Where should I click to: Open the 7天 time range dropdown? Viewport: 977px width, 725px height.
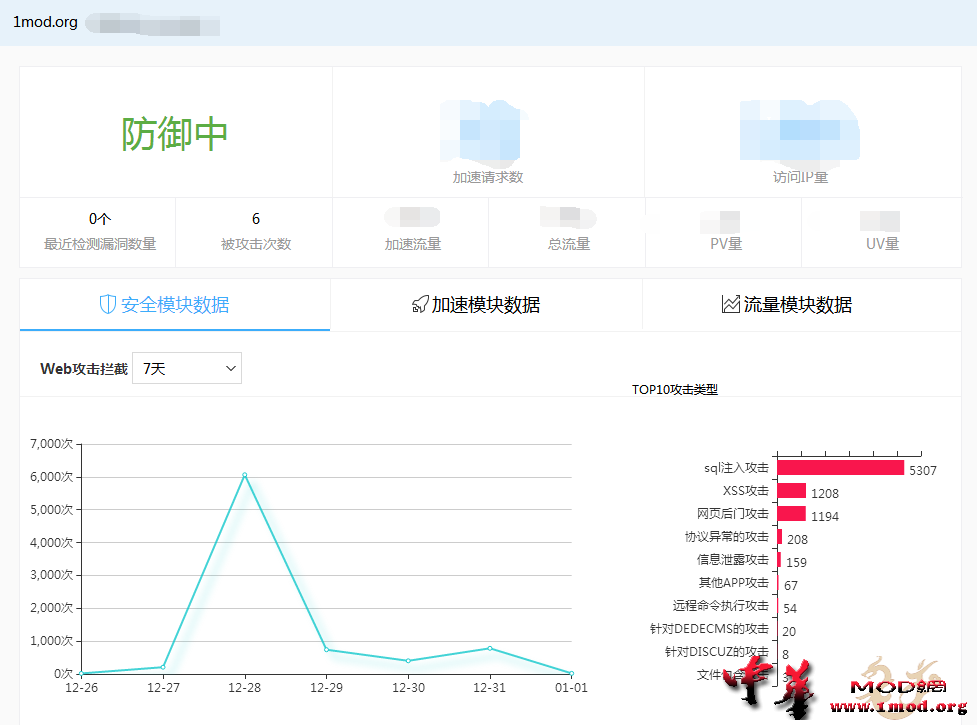(187, 368)
